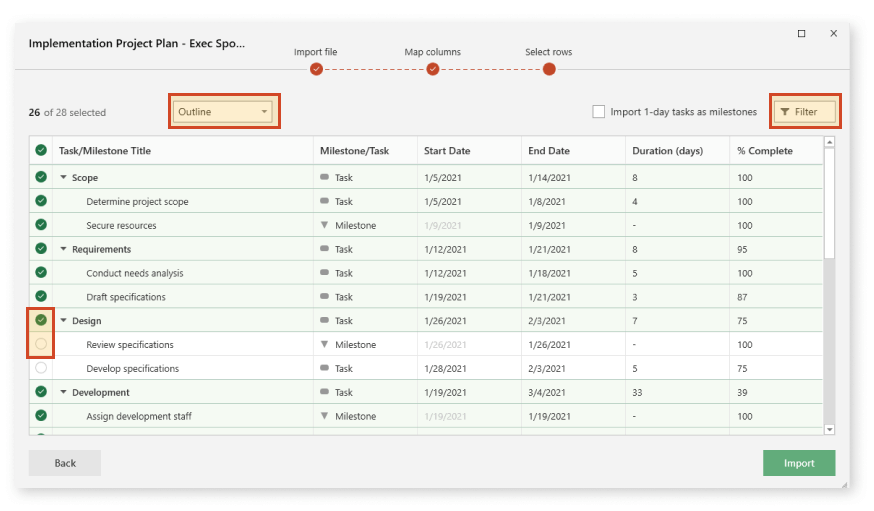Click 87 percent complete in Draft specifications
The image size is (874, 511).
point(742,297)
